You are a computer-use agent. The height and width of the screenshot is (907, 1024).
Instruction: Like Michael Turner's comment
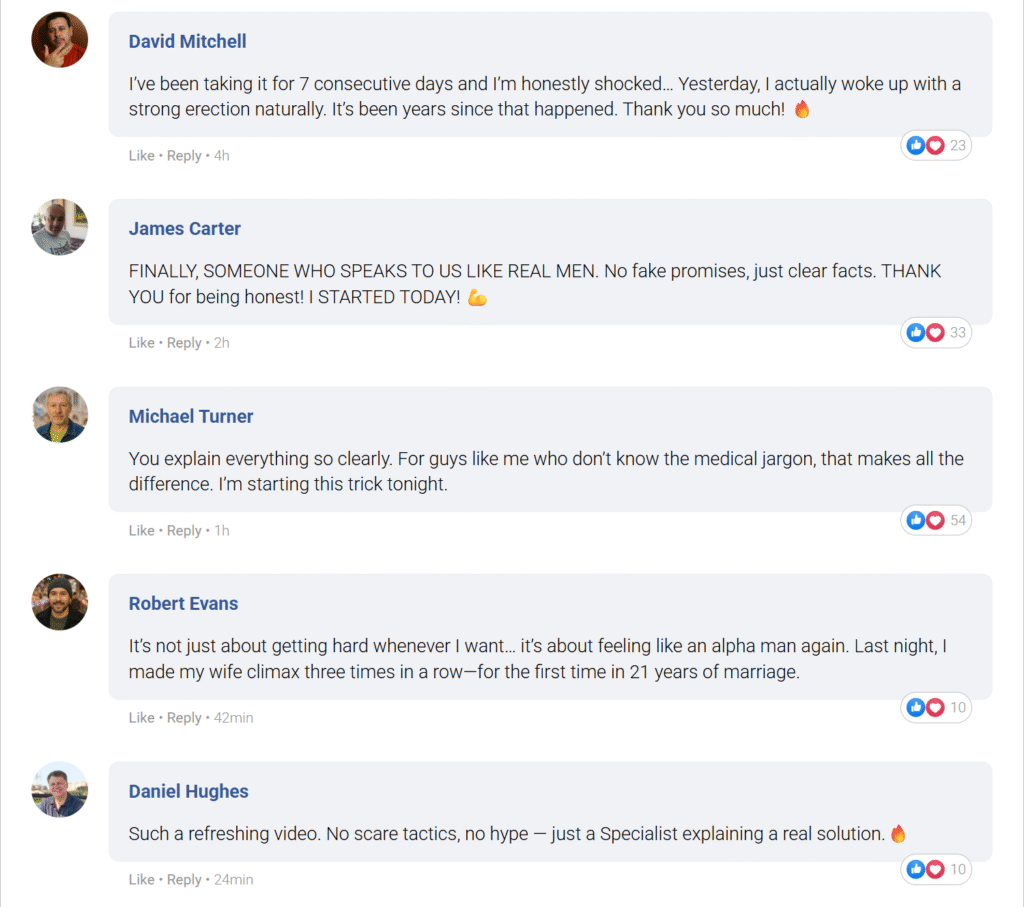(x=141, y=531)
